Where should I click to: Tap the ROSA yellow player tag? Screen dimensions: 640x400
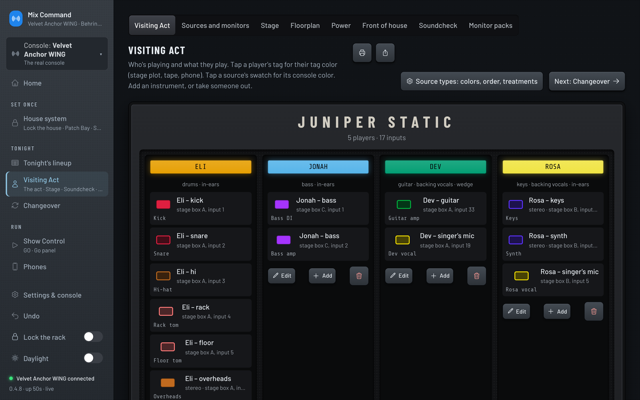pyautogui.click(x=553, y=167)
